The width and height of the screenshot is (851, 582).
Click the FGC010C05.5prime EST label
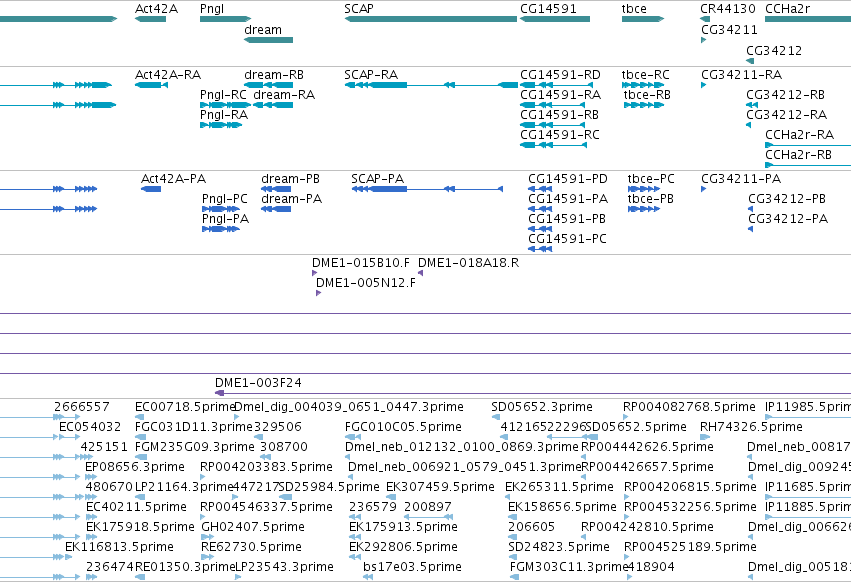[403, 427]
